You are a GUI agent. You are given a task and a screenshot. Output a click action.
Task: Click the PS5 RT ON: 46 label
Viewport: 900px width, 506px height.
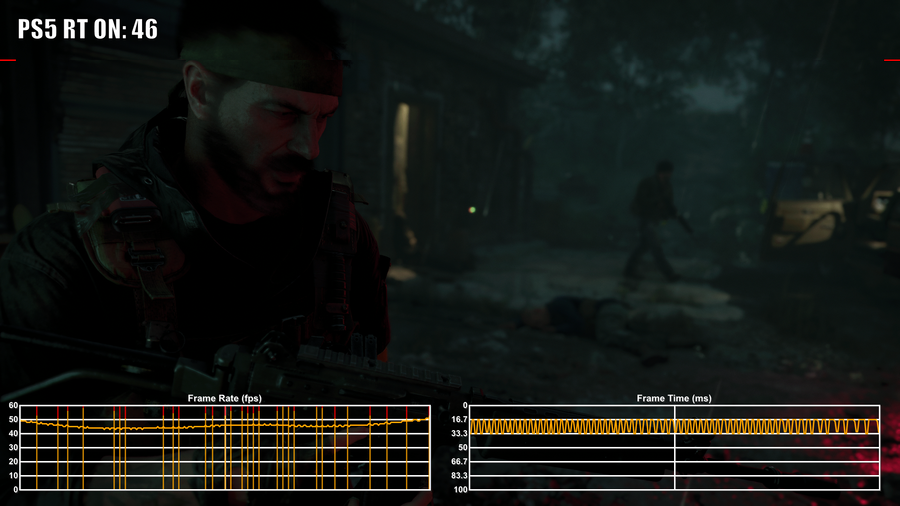(87, 28)
